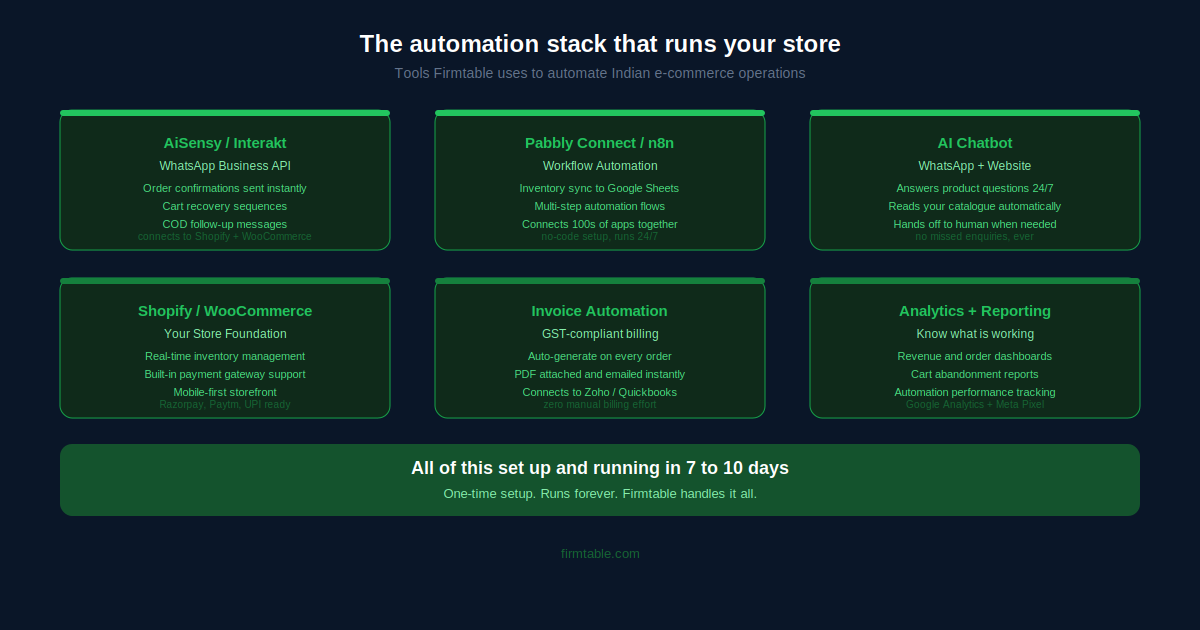Click 'Real-time inventory management' line
This screenshot has width=1200, height=630.
[225, 356]
